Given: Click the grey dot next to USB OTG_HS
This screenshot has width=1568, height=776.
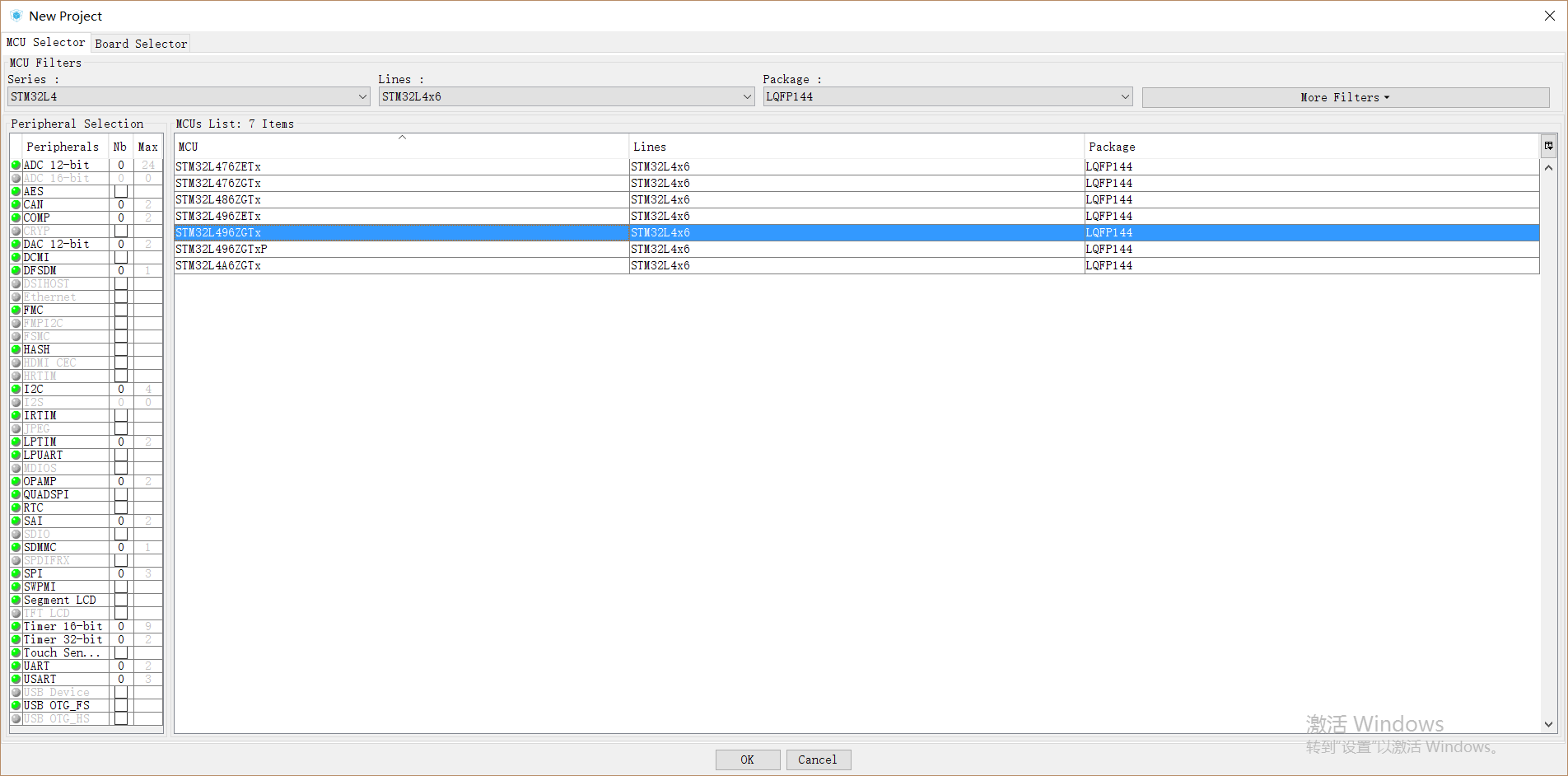Looking at the screenshot, I should coord(16,718).
